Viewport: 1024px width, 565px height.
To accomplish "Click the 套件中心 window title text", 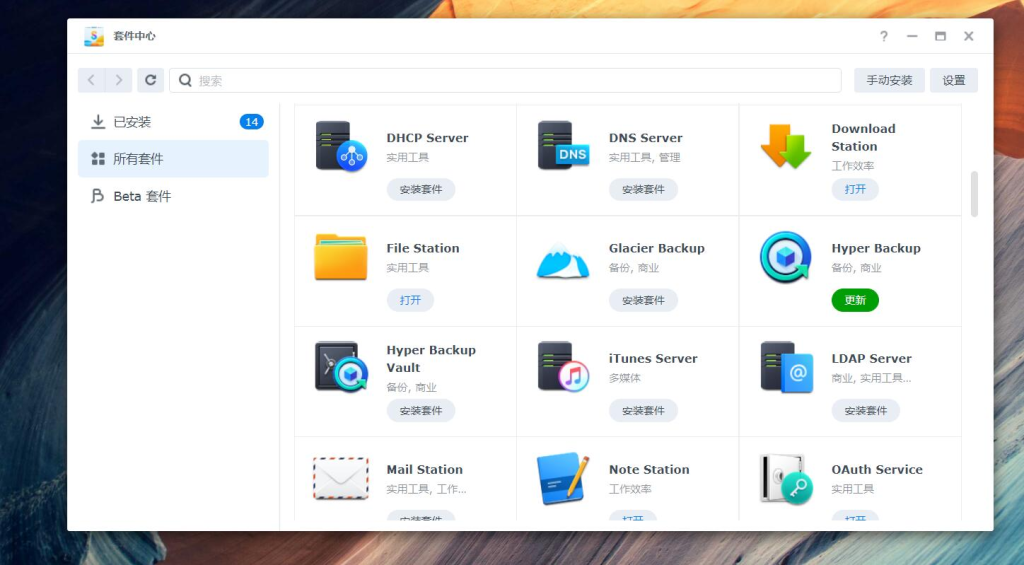I will (x=135, y=36).
